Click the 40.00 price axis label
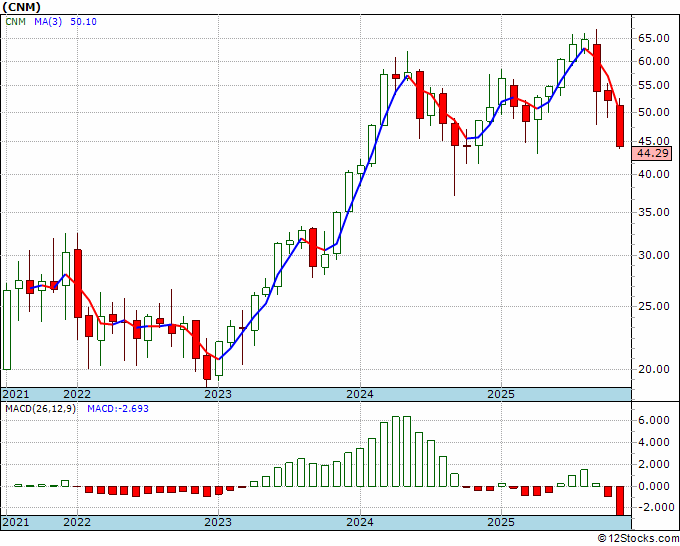Viewport: 680px width, 546px height. pyautogui.click(x=654, y=174)
